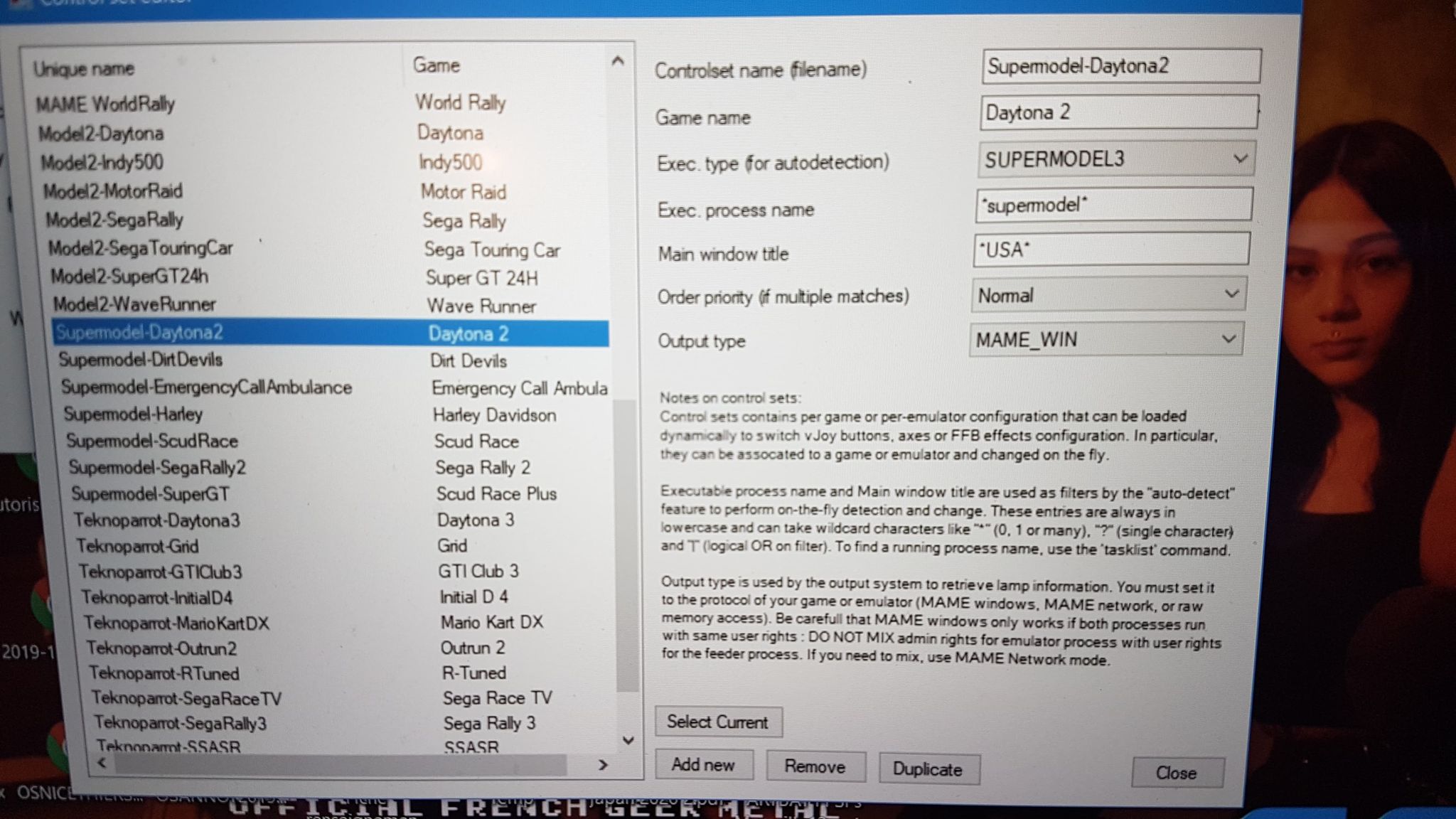Select Model2-Daytona row
Viewport: 1456px width, 819px height.
pyautogui.click(x=321, y=134)
